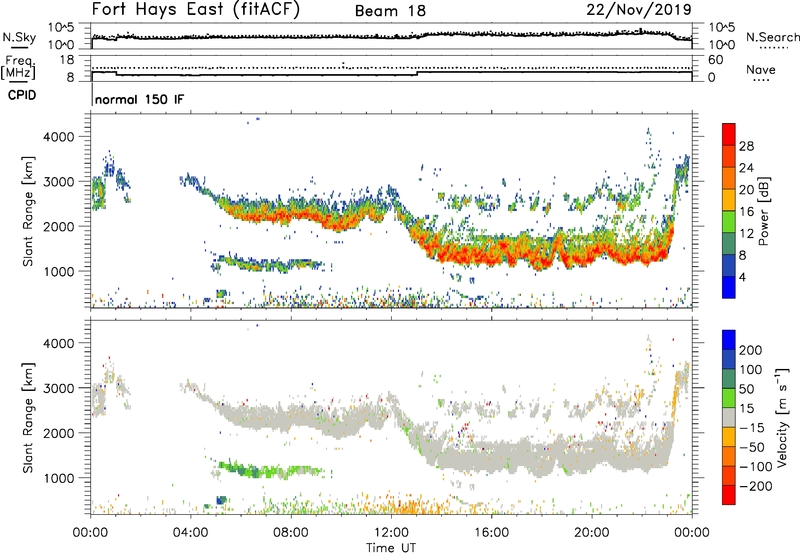Click the 'CPID' row label
Image resolution: width=800 pixels, height=554 pixels.
point(22,95)
